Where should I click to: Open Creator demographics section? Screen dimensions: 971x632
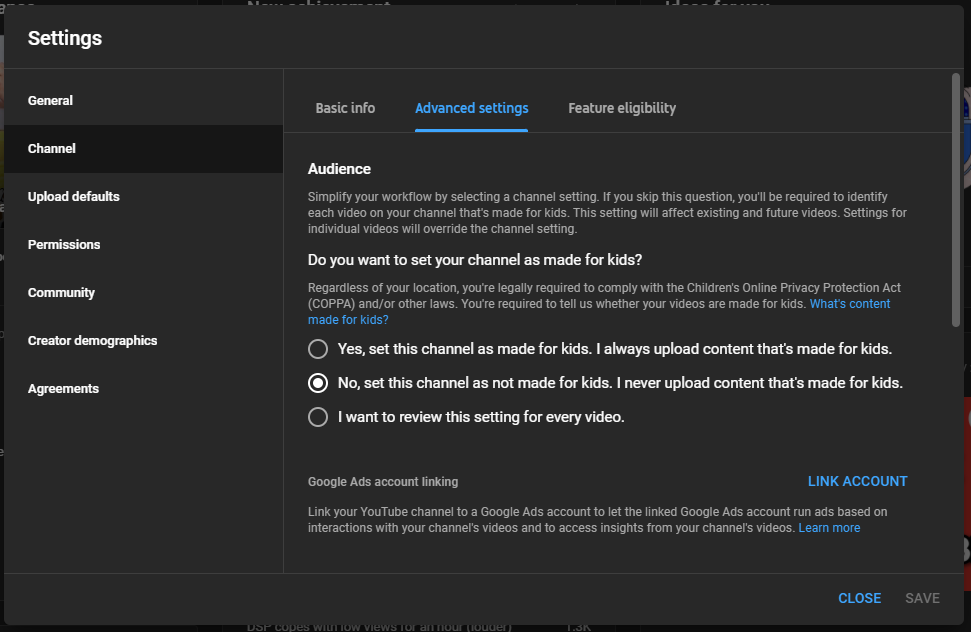click(143, 340)
